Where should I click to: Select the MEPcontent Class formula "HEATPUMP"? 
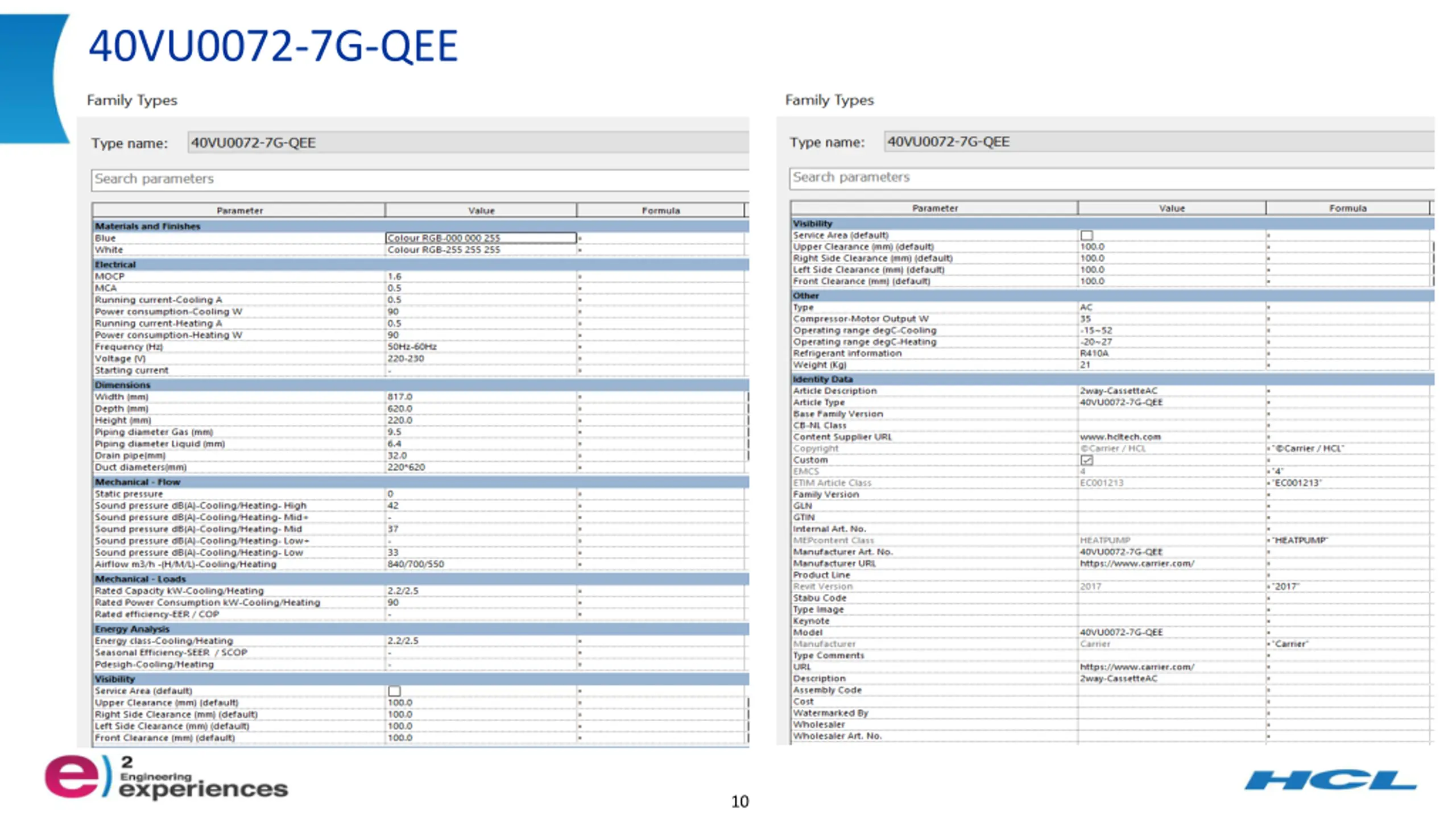(1300, 540)
